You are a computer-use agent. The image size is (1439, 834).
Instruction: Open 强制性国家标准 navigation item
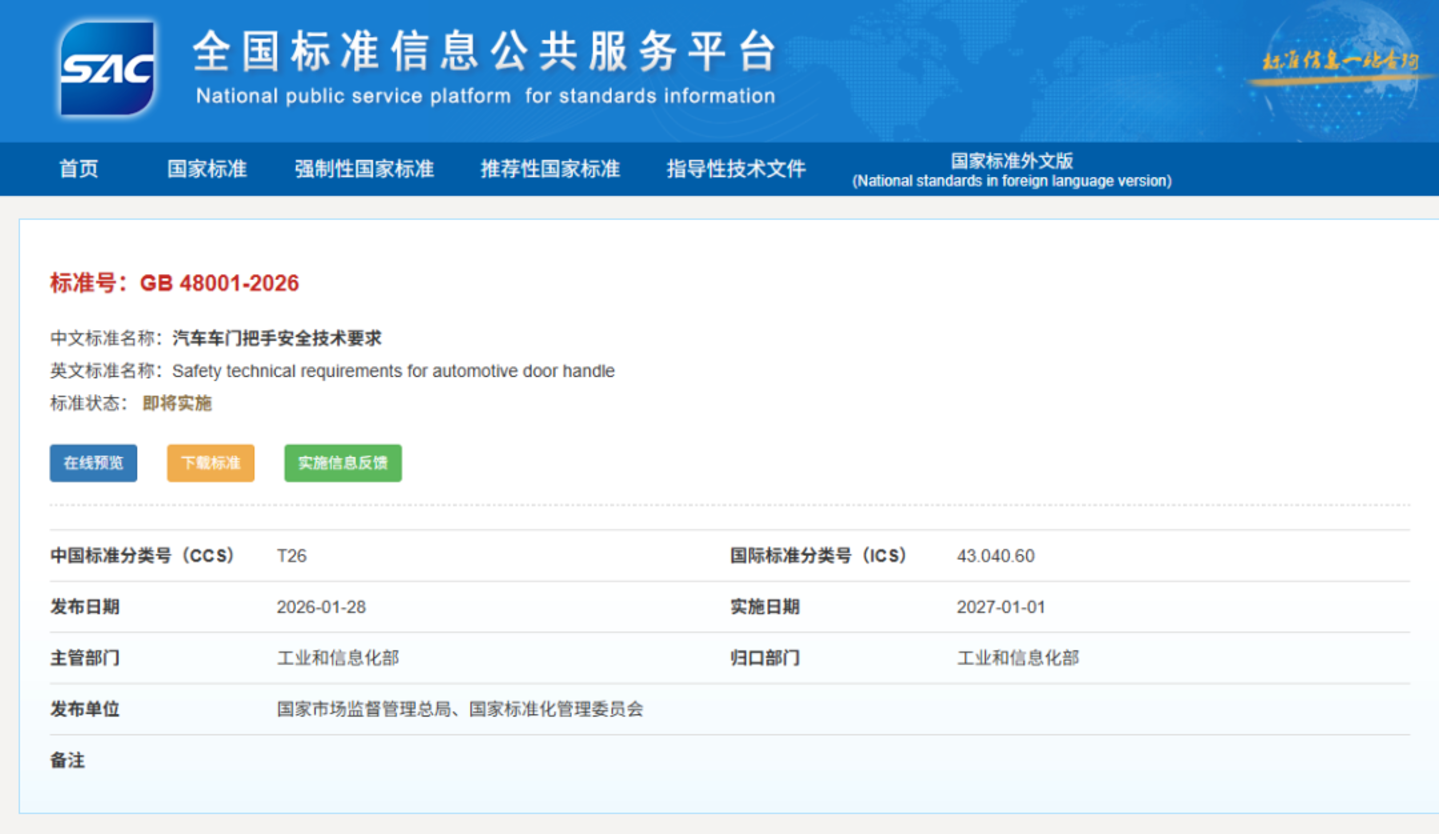point(364,169)
